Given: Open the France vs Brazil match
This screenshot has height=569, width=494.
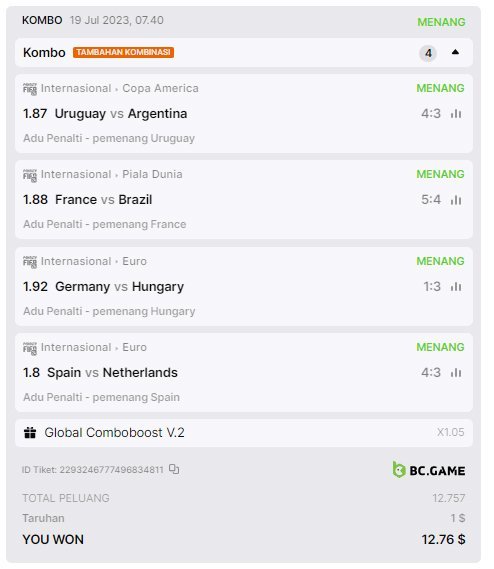Looking at the screenshot, I should click(103, 200).
